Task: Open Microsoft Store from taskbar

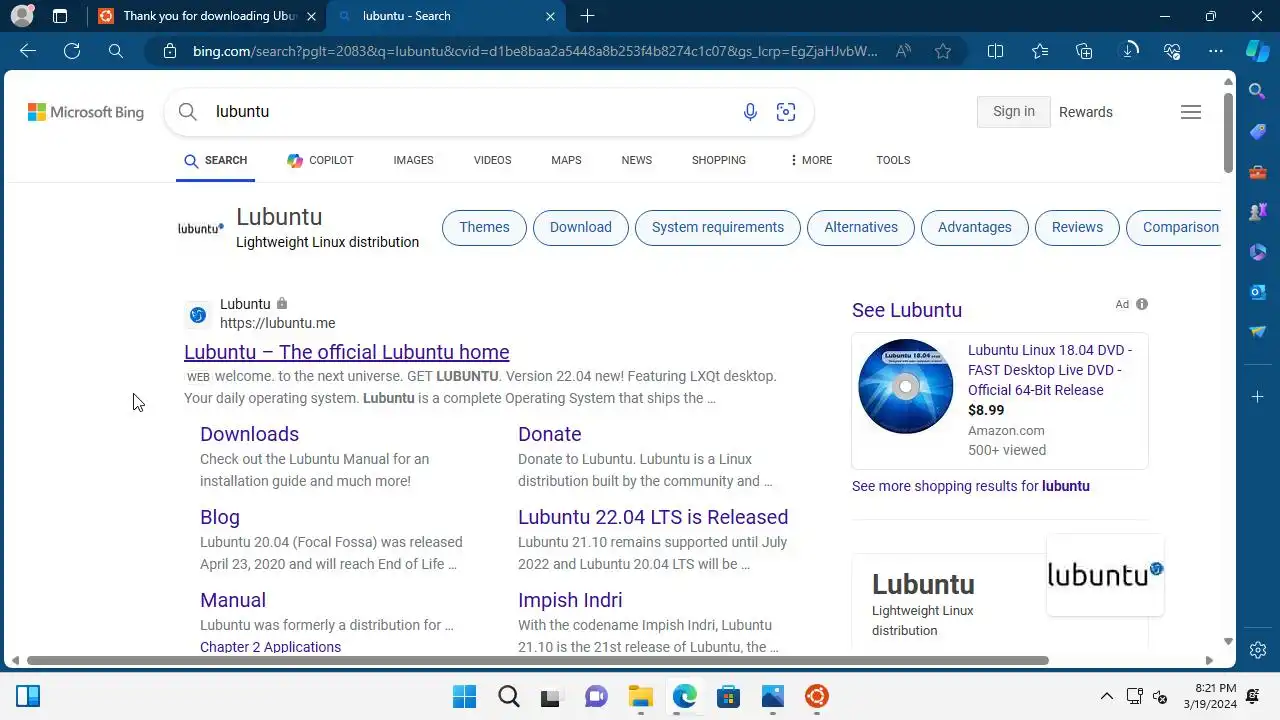Action: 728,696
